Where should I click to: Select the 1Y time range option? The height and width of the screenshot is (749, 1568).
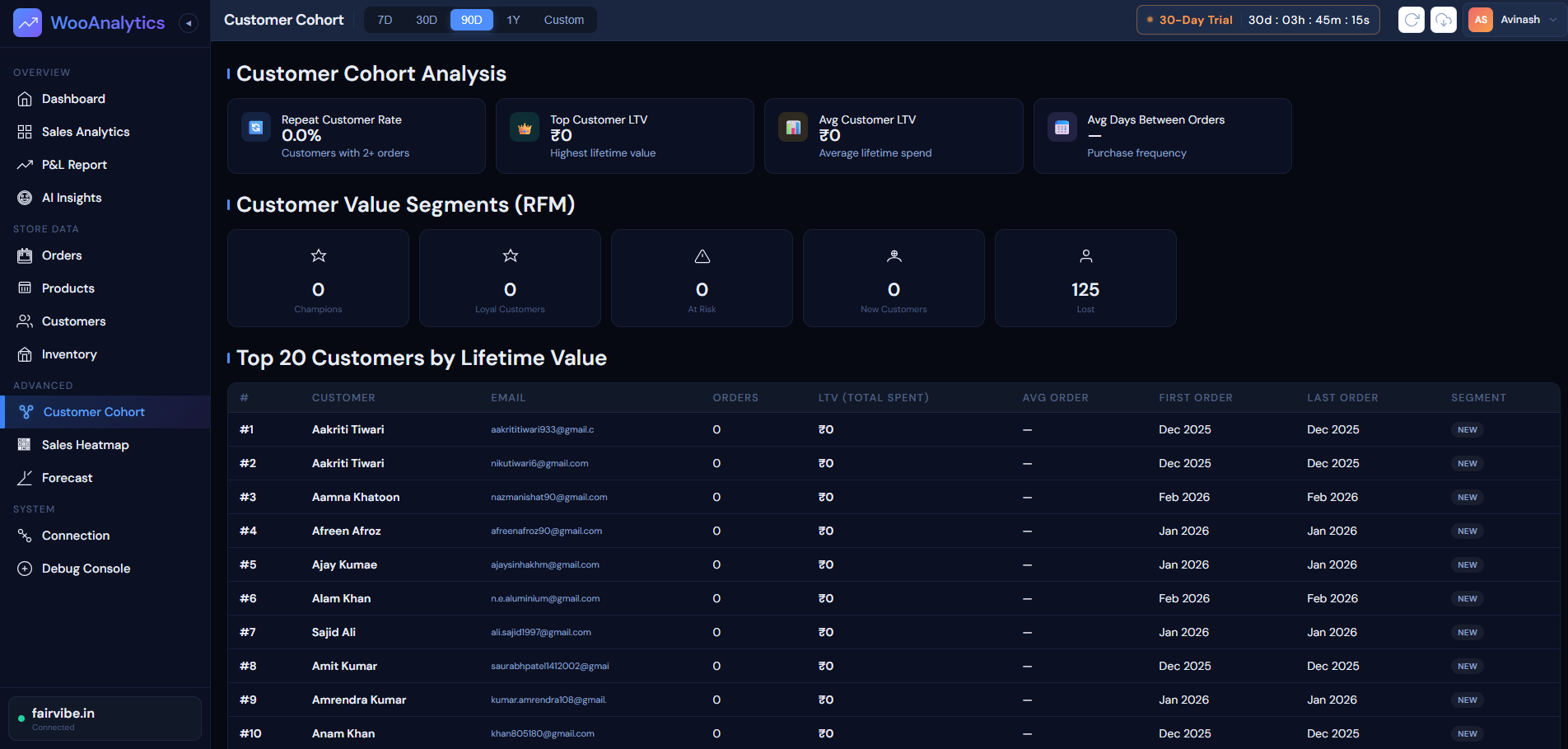click(513, 20)
